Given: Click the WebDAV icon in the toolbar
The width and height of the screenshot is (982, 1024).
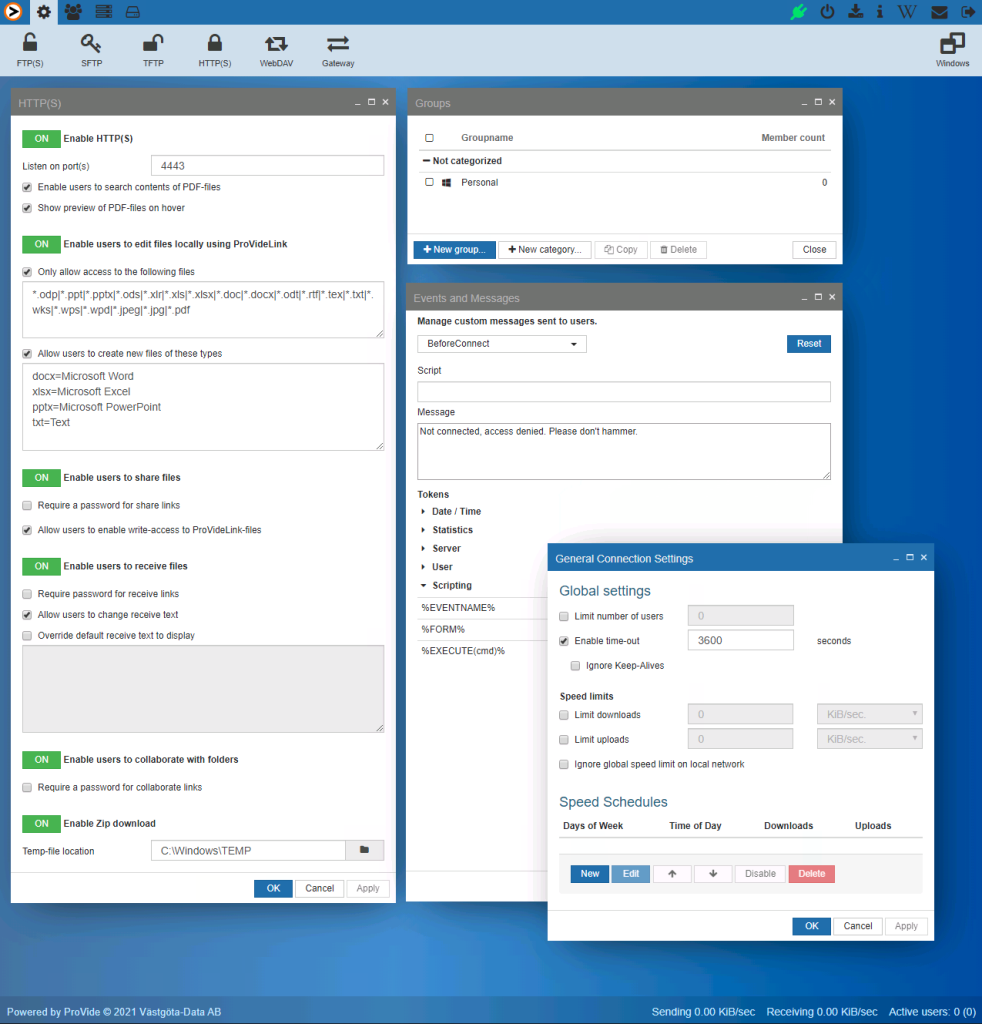Looking at the screenshot, I should [276, 48].
